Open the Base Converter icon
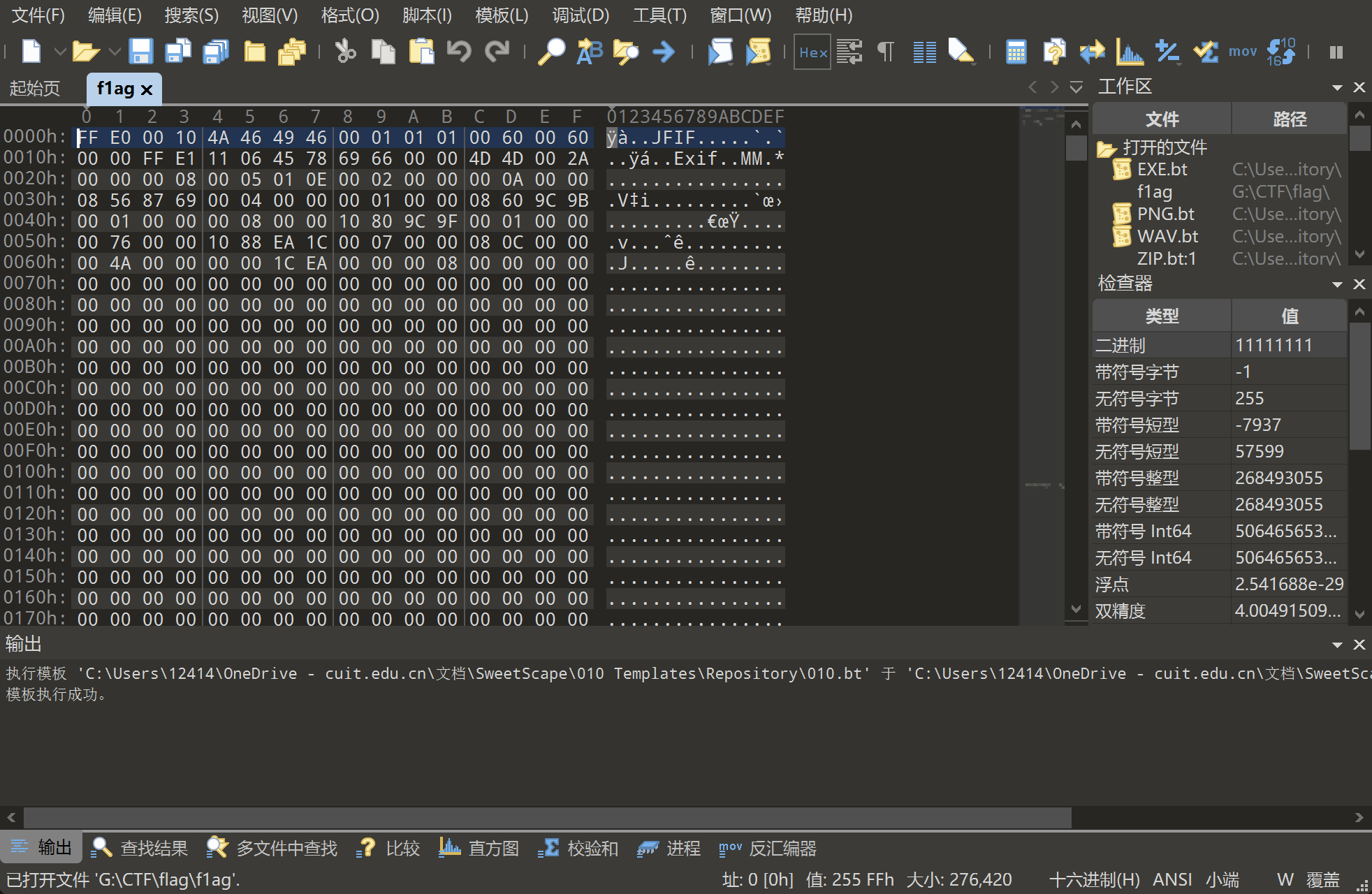 tap(1281, 52)
